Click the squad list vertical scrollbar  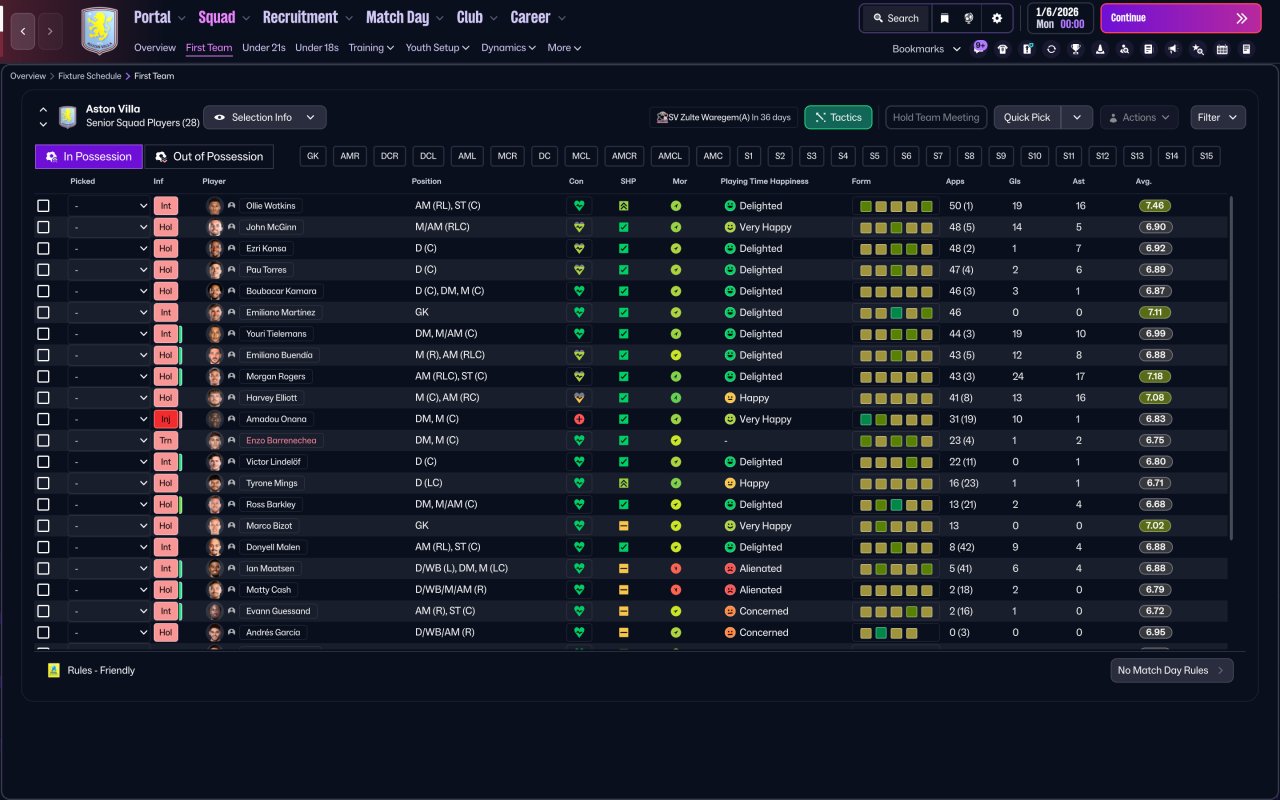coord(1231,366)
